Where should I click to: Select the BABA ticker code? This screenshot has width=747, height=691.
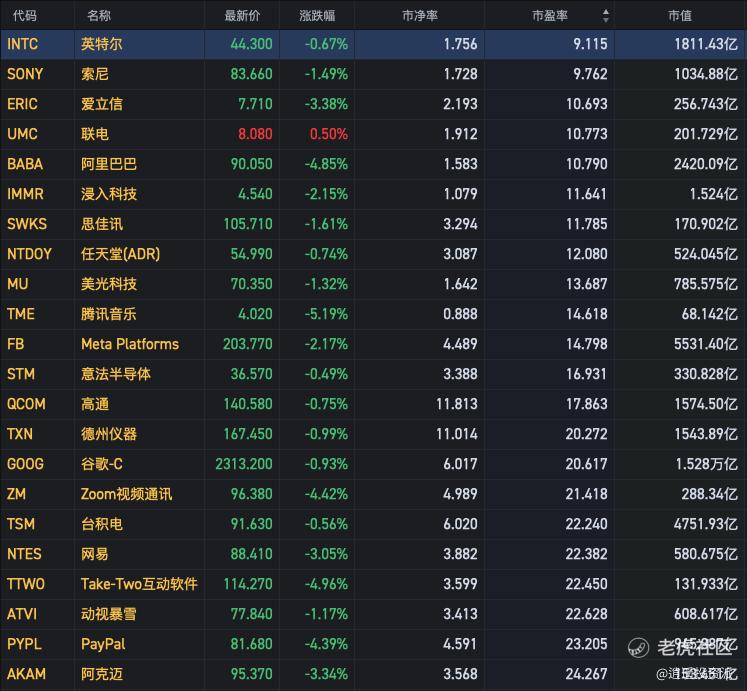coord(25,164)
